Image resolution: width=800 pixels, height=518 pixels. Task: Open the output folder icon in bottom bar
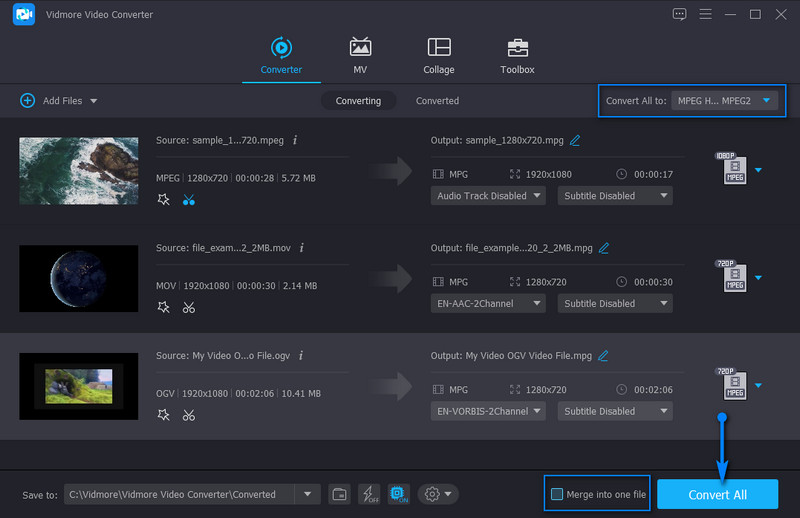(x=339, y=494)
